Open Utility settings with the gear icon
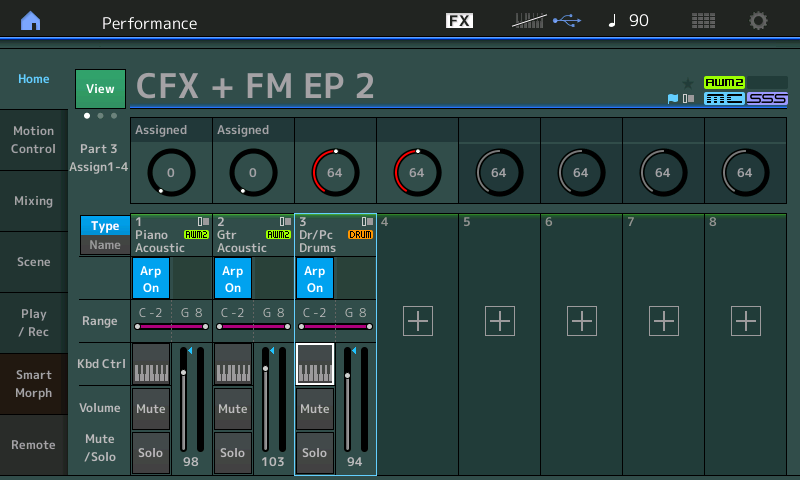Image resolution: width=800 pixels, height=480 pixels. point(758,21)
